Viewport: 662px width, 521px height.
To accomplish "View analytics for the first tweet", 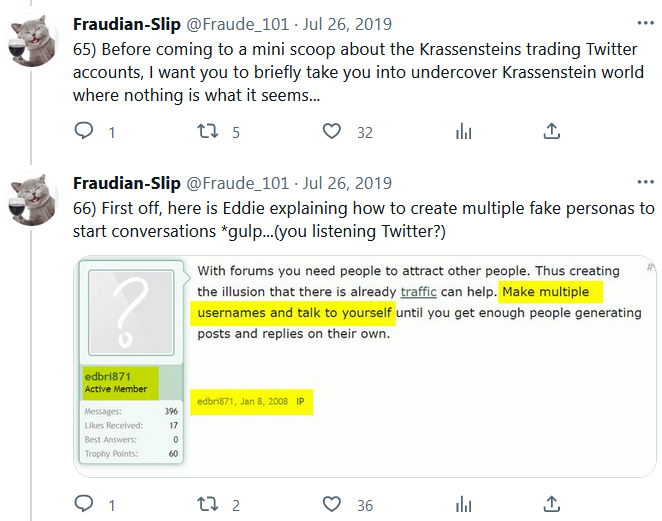I will (x=463, y=131).
